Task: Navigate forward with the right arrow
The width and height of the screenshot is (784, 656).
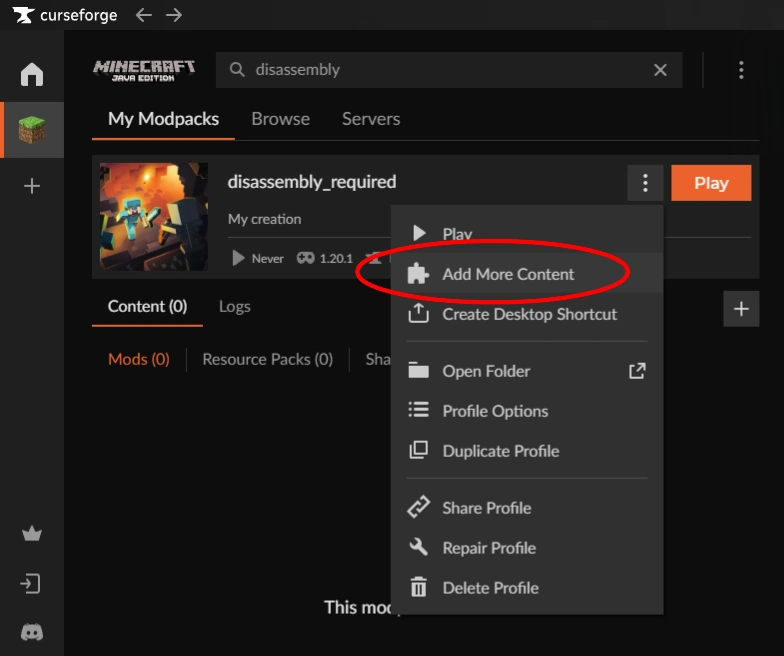Action: [174, 15]
